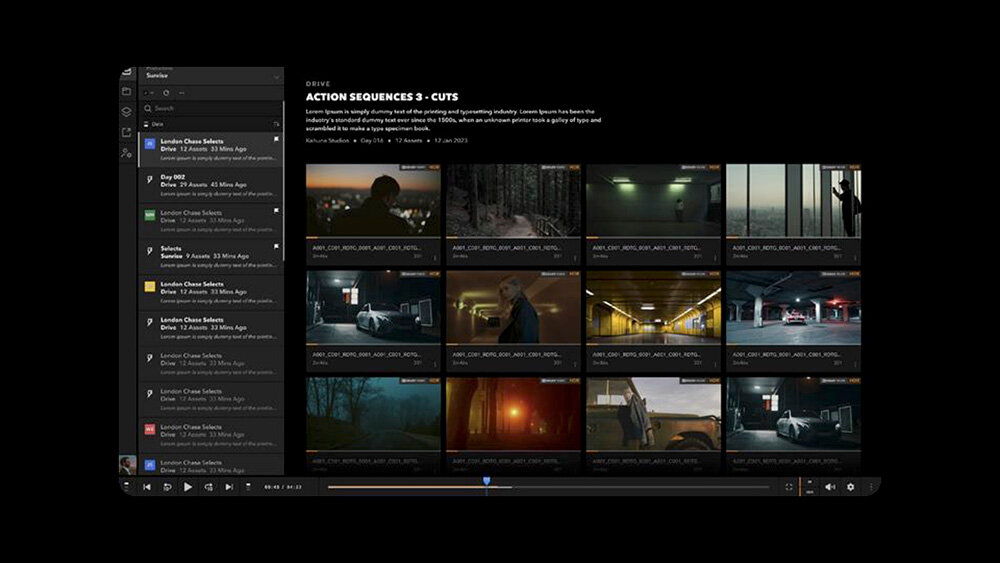
Task: Click the three-dot more button above search
Action: [181, 92]
